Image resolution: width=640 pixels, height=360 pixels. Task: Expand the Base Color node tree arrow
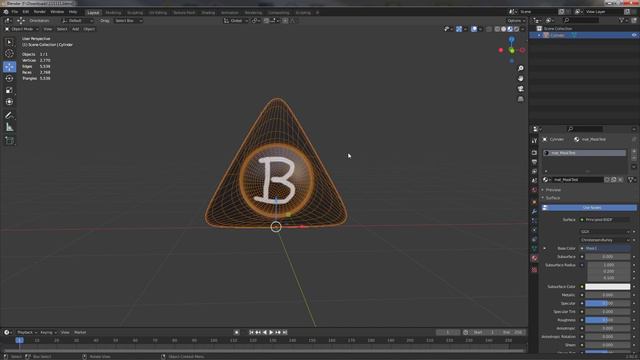(x=544, y=248)
